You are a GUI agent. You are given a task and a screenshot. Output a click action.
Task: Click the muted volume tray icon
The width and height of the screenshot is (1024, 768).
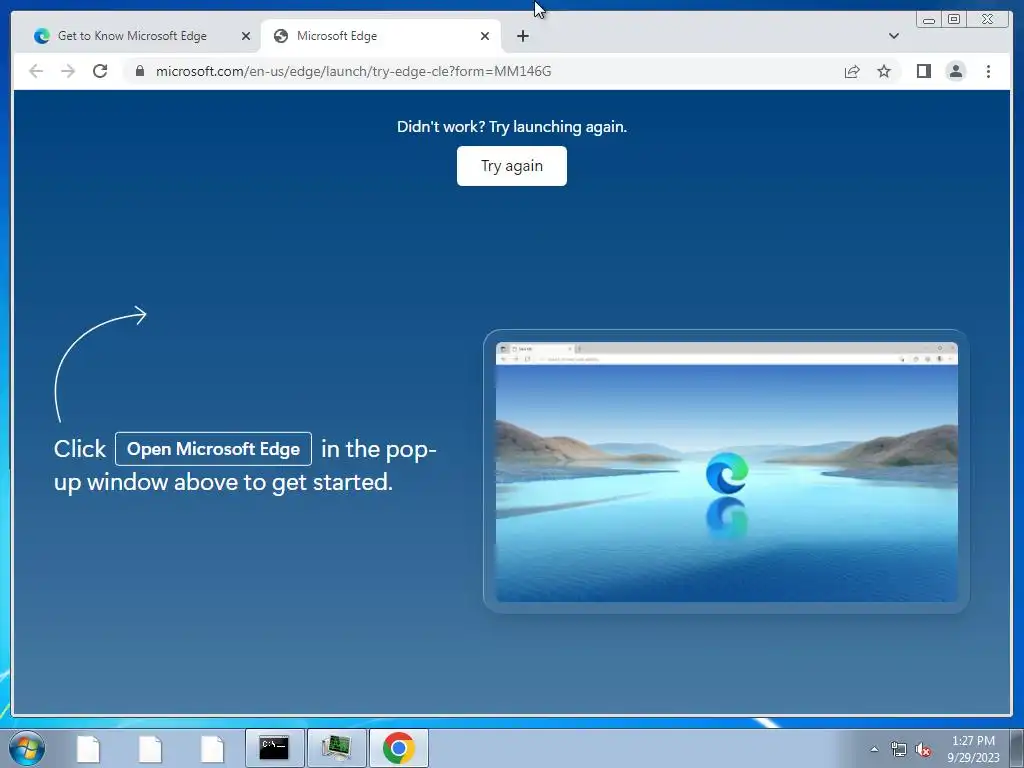click(923, 749)
